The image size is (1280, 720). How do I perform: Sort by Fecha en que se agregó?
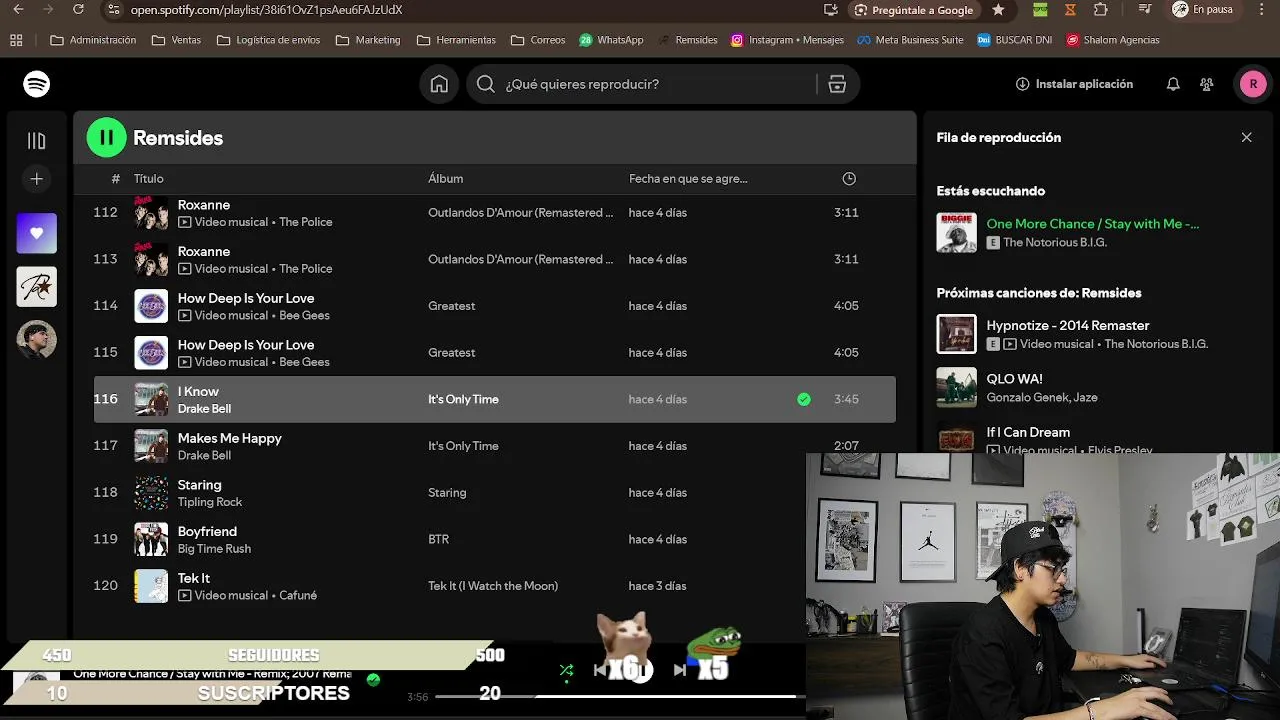688,179
